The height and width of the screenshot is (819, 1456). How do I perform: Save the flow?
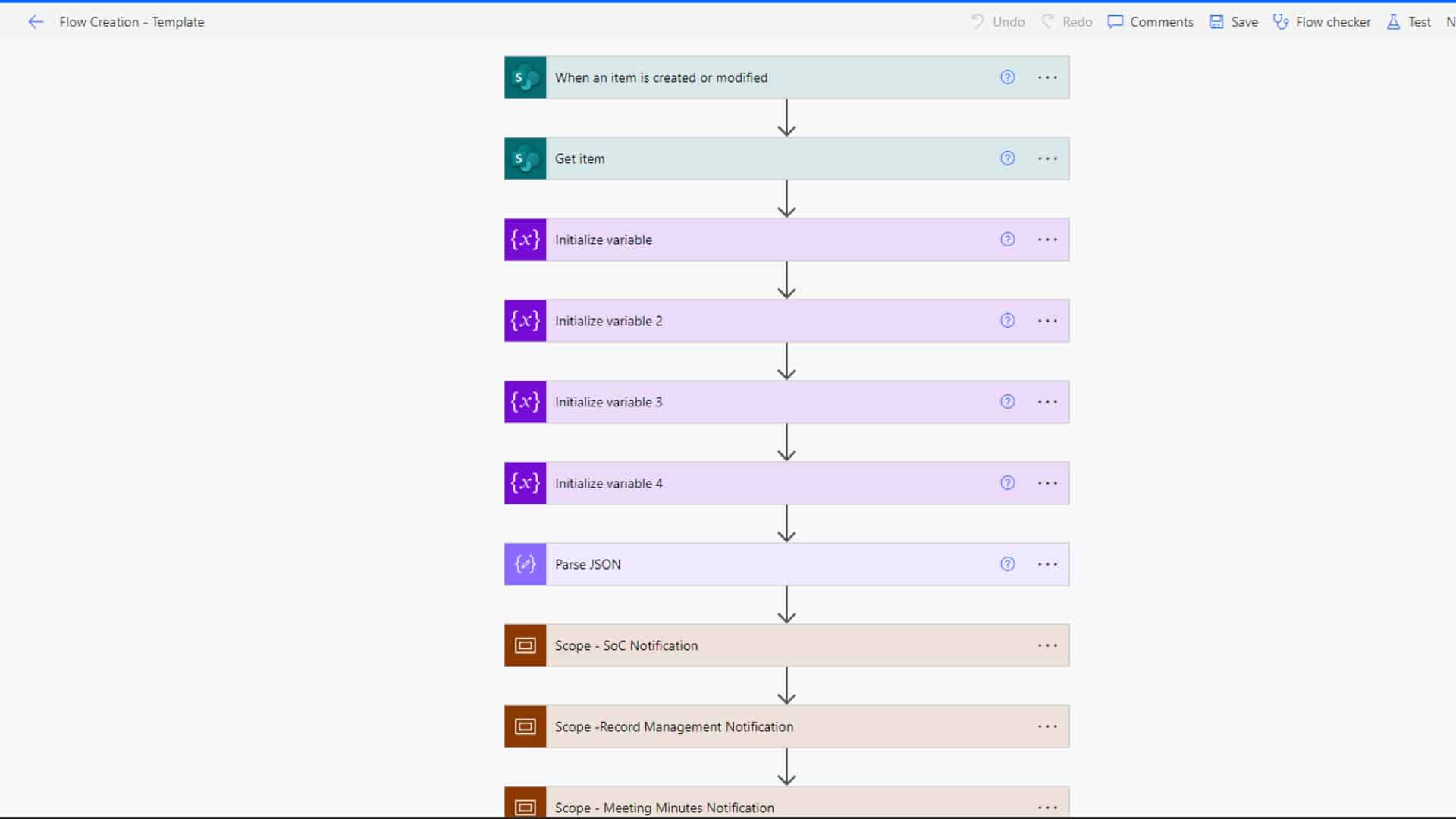1234,22
